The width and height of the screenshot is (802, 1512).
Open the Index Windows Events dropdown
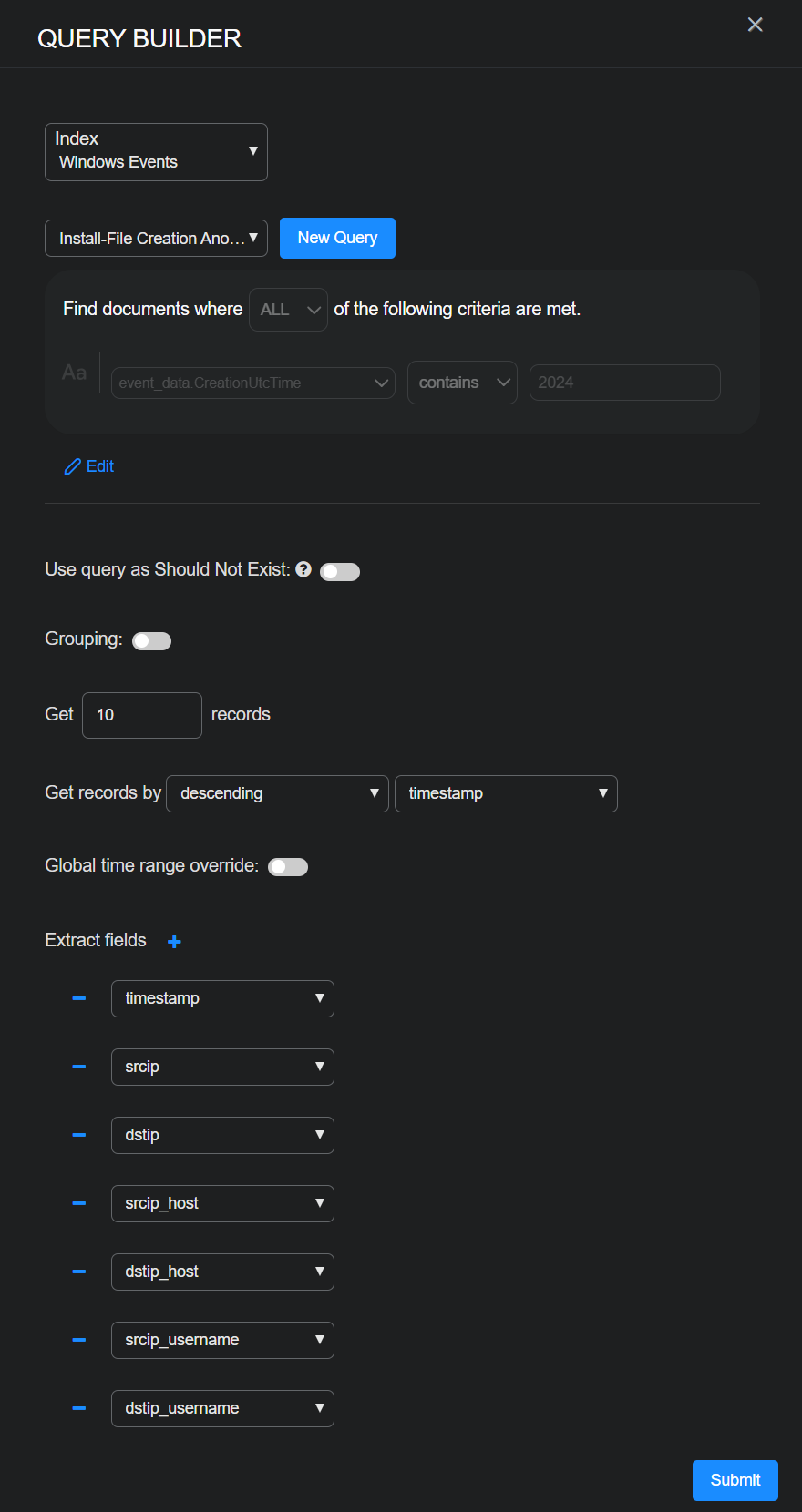coord(156,152)
